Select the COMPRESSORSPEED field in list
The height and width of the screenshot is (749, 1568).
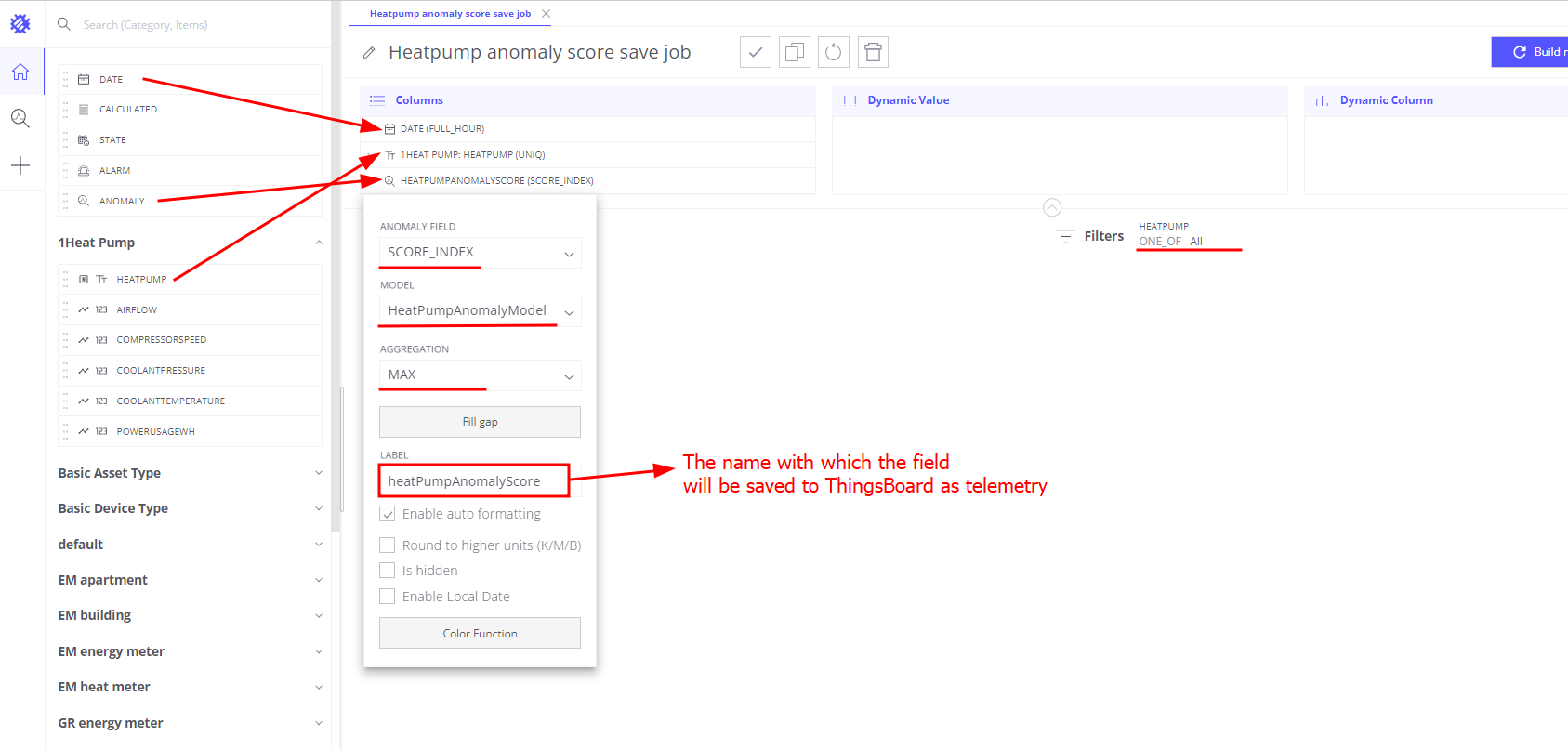point(162,340)
